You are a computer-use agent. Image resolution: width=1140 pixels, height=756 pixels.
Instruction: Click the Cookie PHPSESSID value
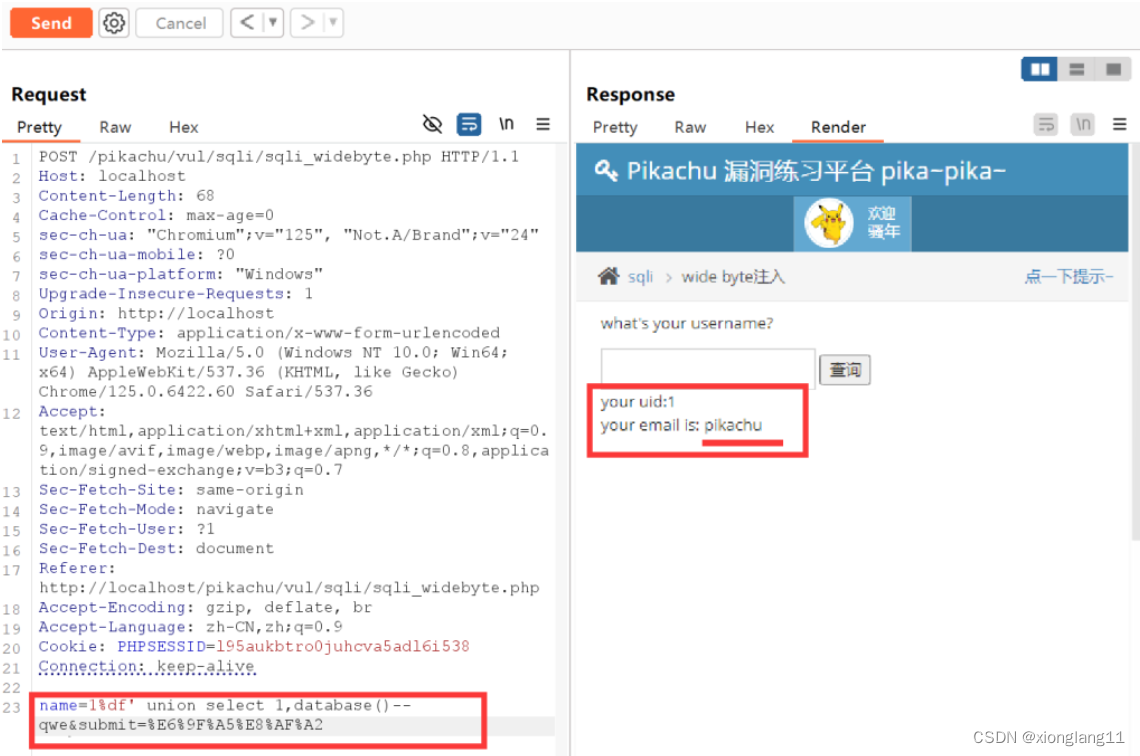342,646
